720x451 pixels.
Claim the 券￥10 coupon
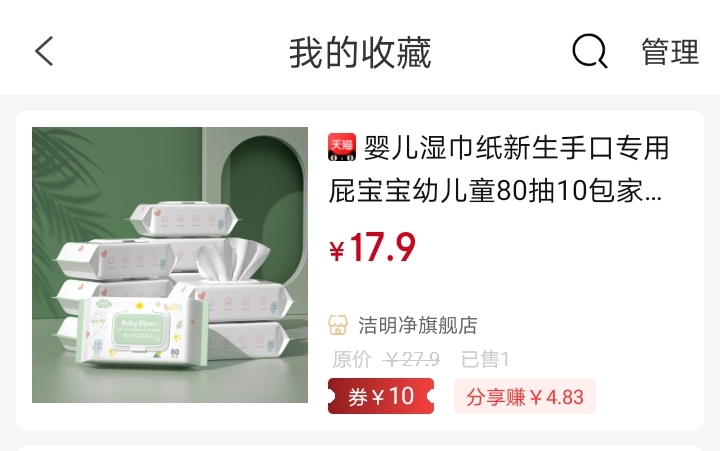click(381, 396)
